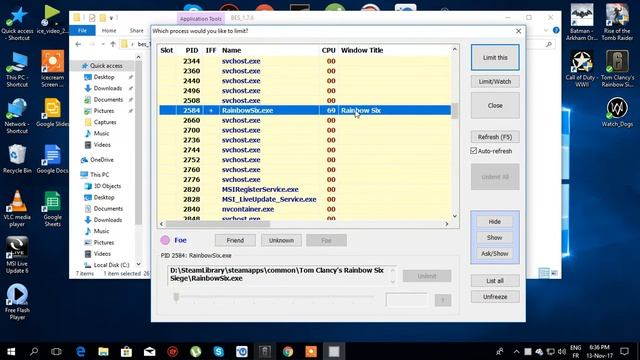The height and width of the screenshot is (360, 640).
Task: Select OneDrive in Explorer sidebar
Action: (102, 160)
